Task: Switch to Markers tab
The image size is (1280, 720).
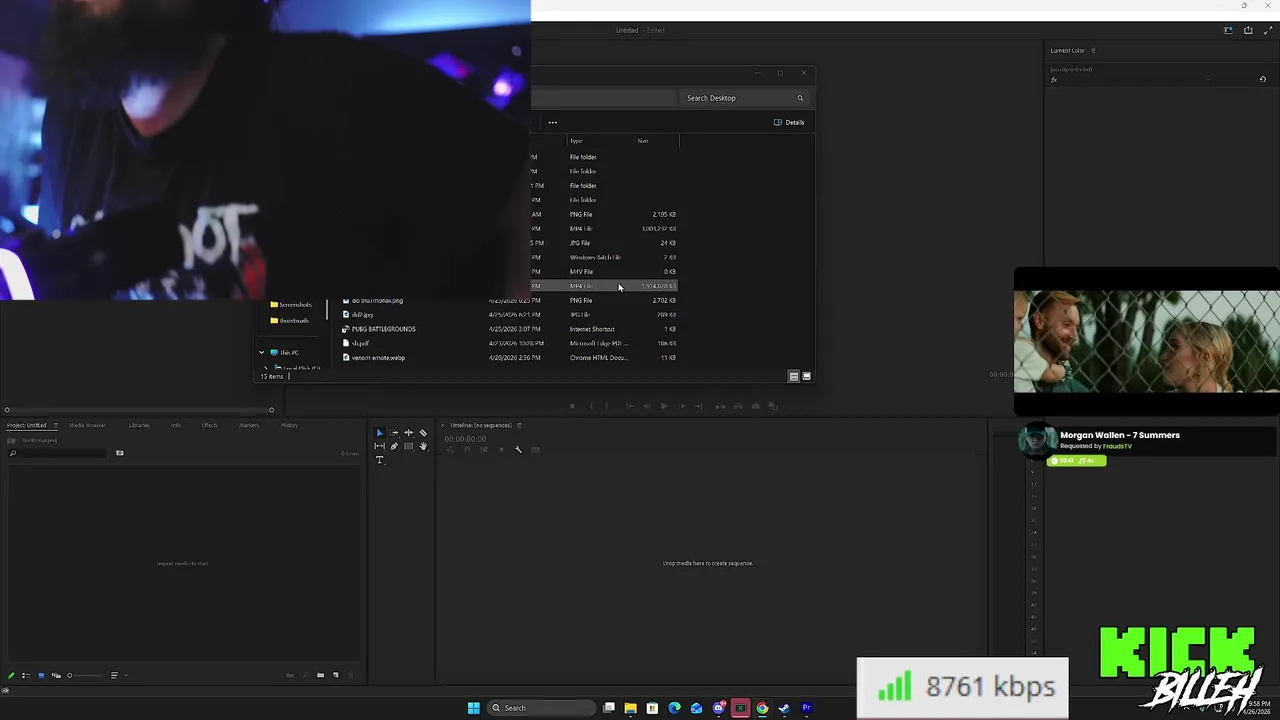Action: [x=249, y=425]
